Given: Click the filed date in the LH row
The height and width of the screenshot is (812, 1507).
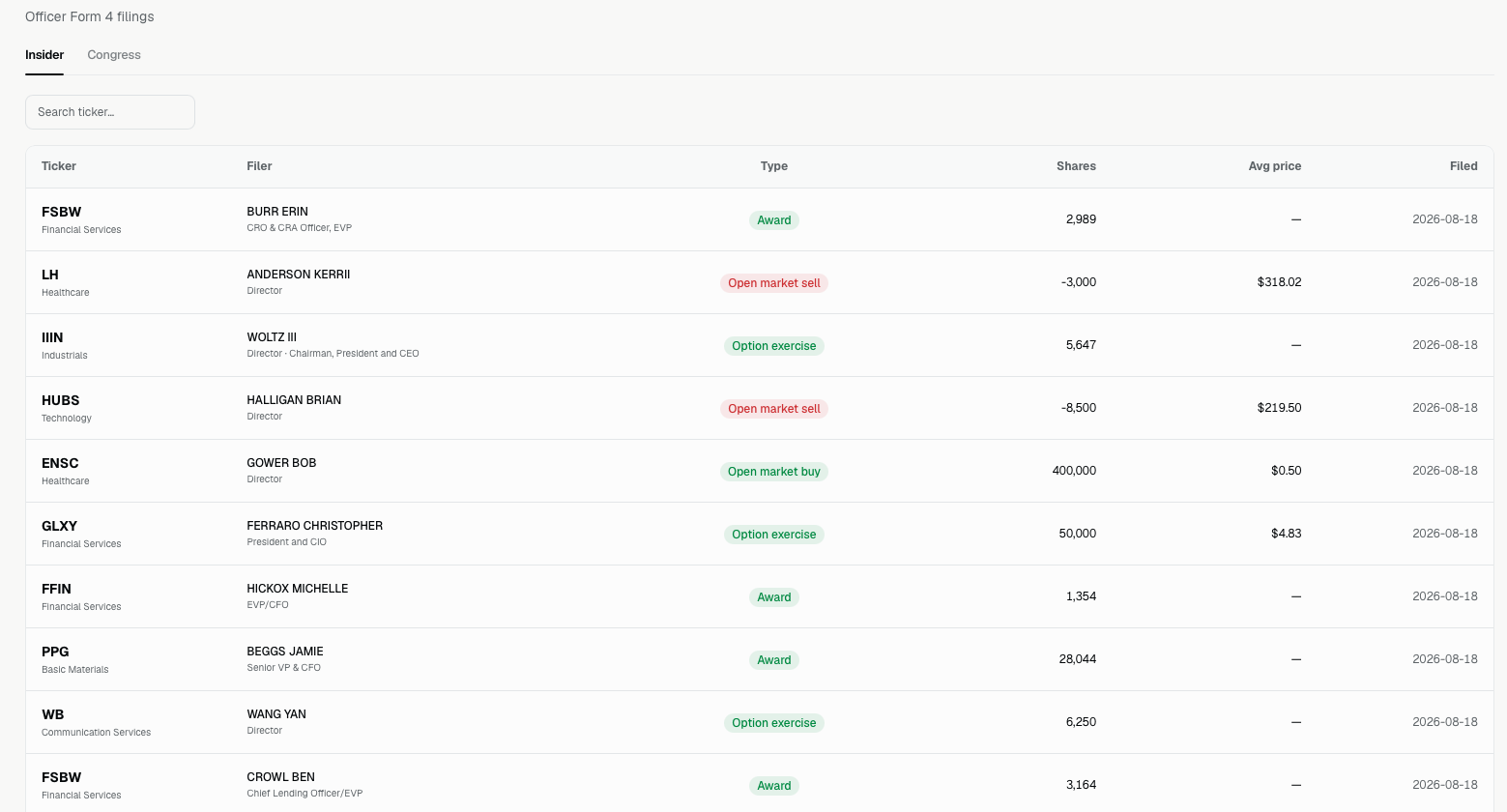Looking at the screenshot, I should click(1445, 282).
